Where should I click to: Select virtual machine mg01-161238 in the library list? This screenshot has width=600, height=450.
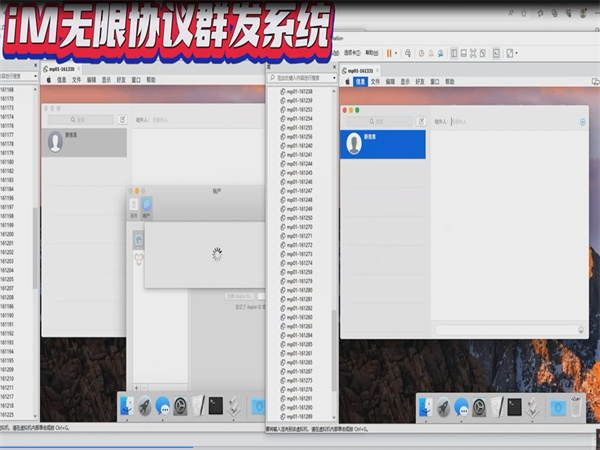tap(300, 91)
